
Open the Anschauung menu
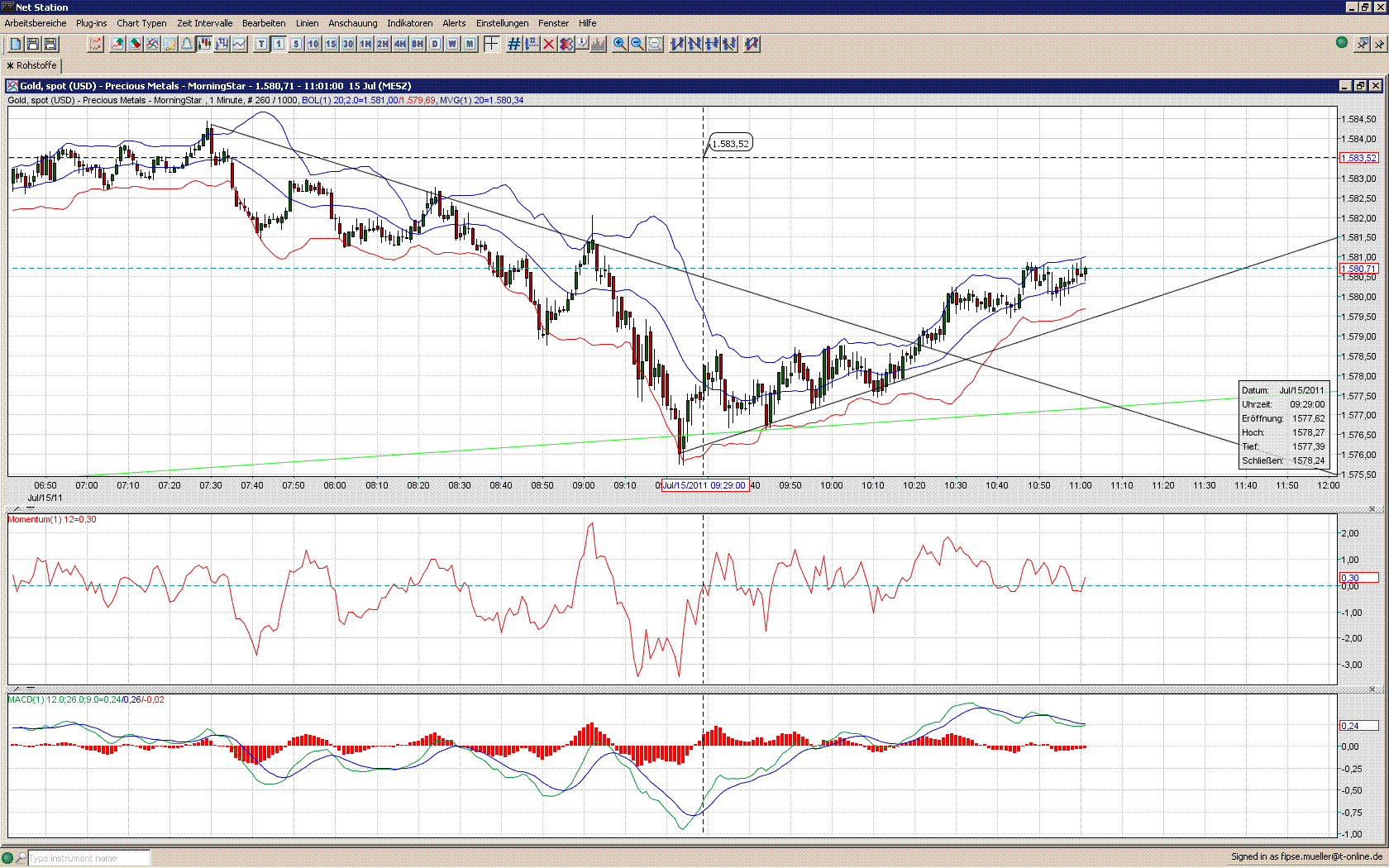pyautogui.click(x=352, y=23)
